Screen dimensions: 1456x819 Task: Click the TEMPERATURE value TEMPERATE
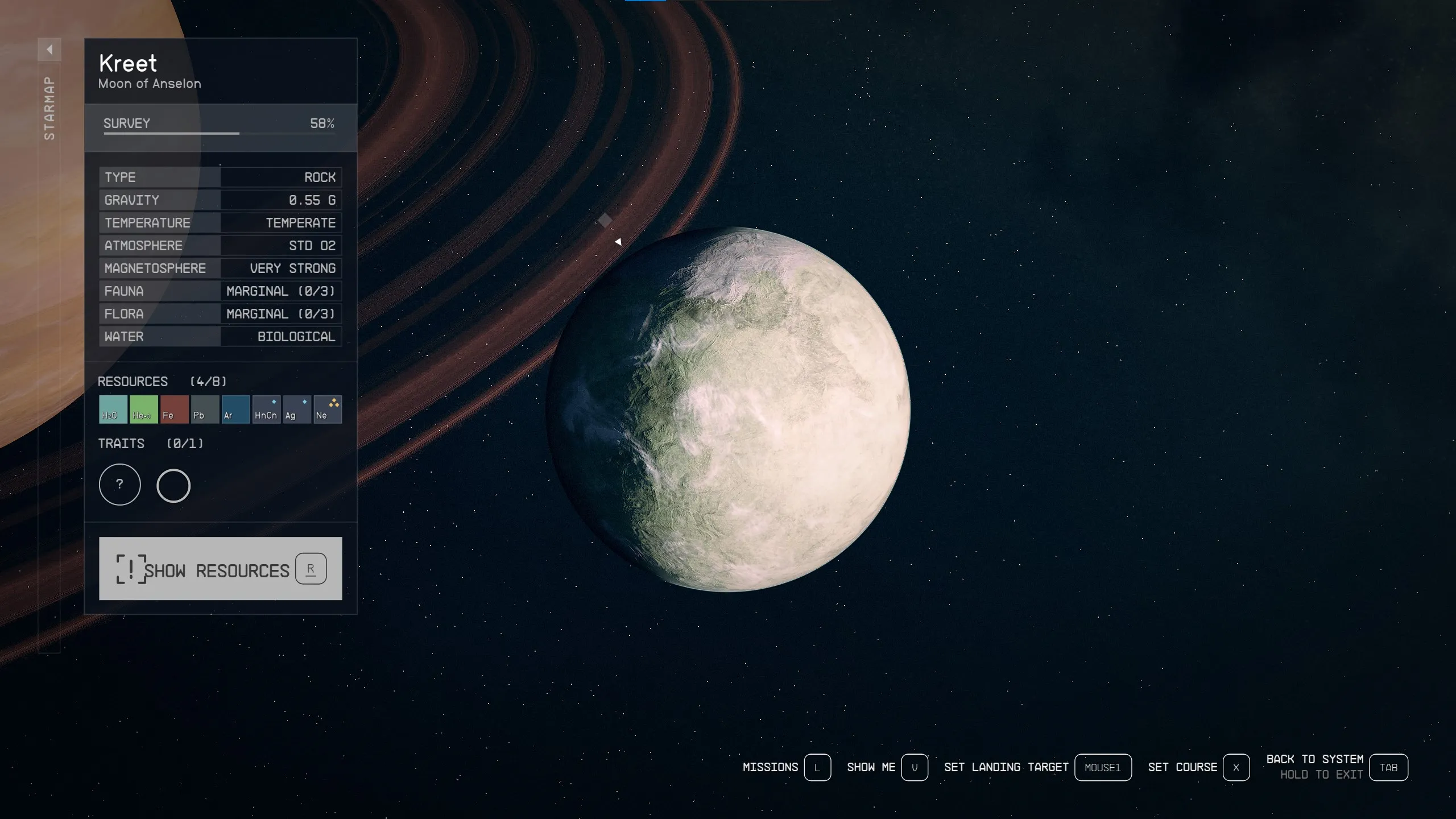[x=301, y=223]
